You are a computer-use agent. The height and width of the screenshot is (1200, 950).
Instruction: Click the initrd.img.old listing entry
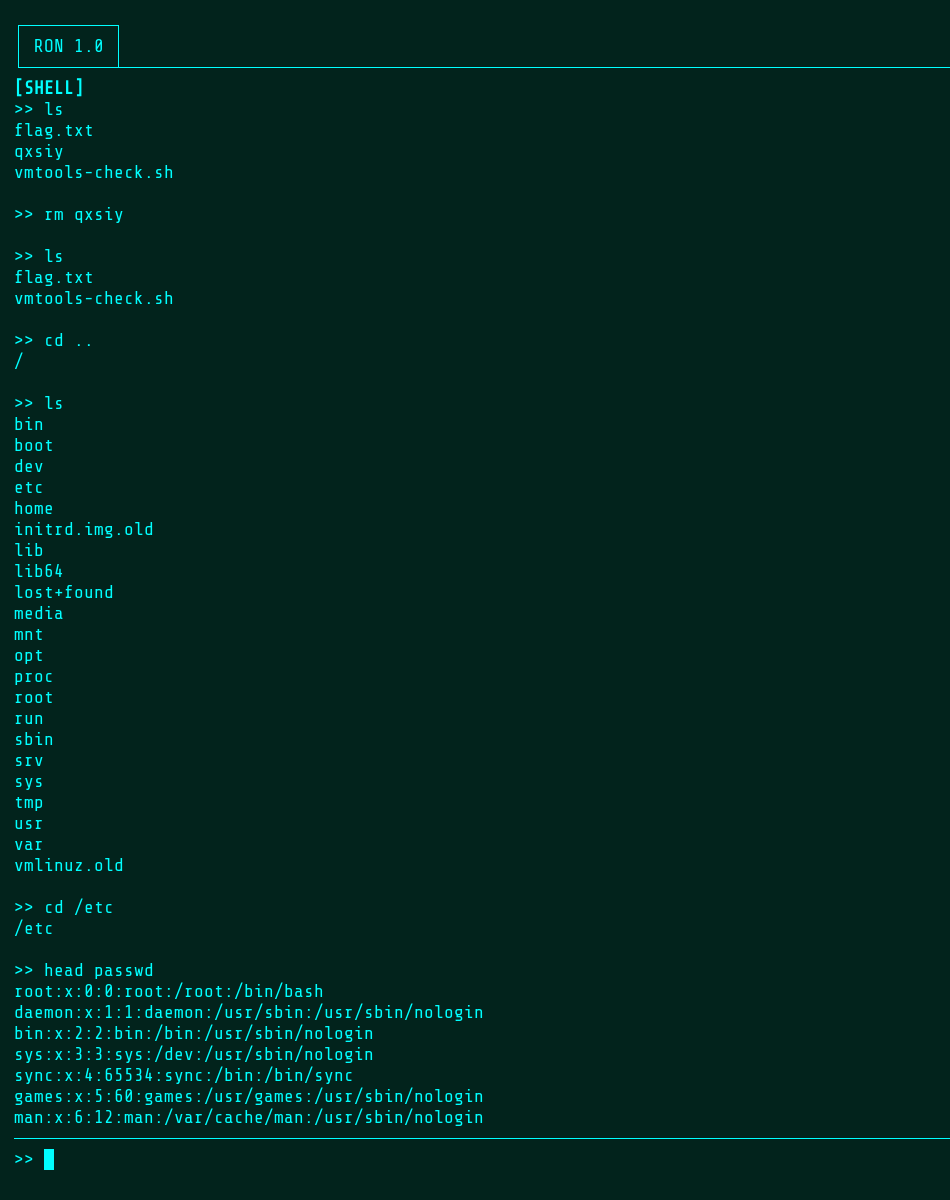coord(84,530)
